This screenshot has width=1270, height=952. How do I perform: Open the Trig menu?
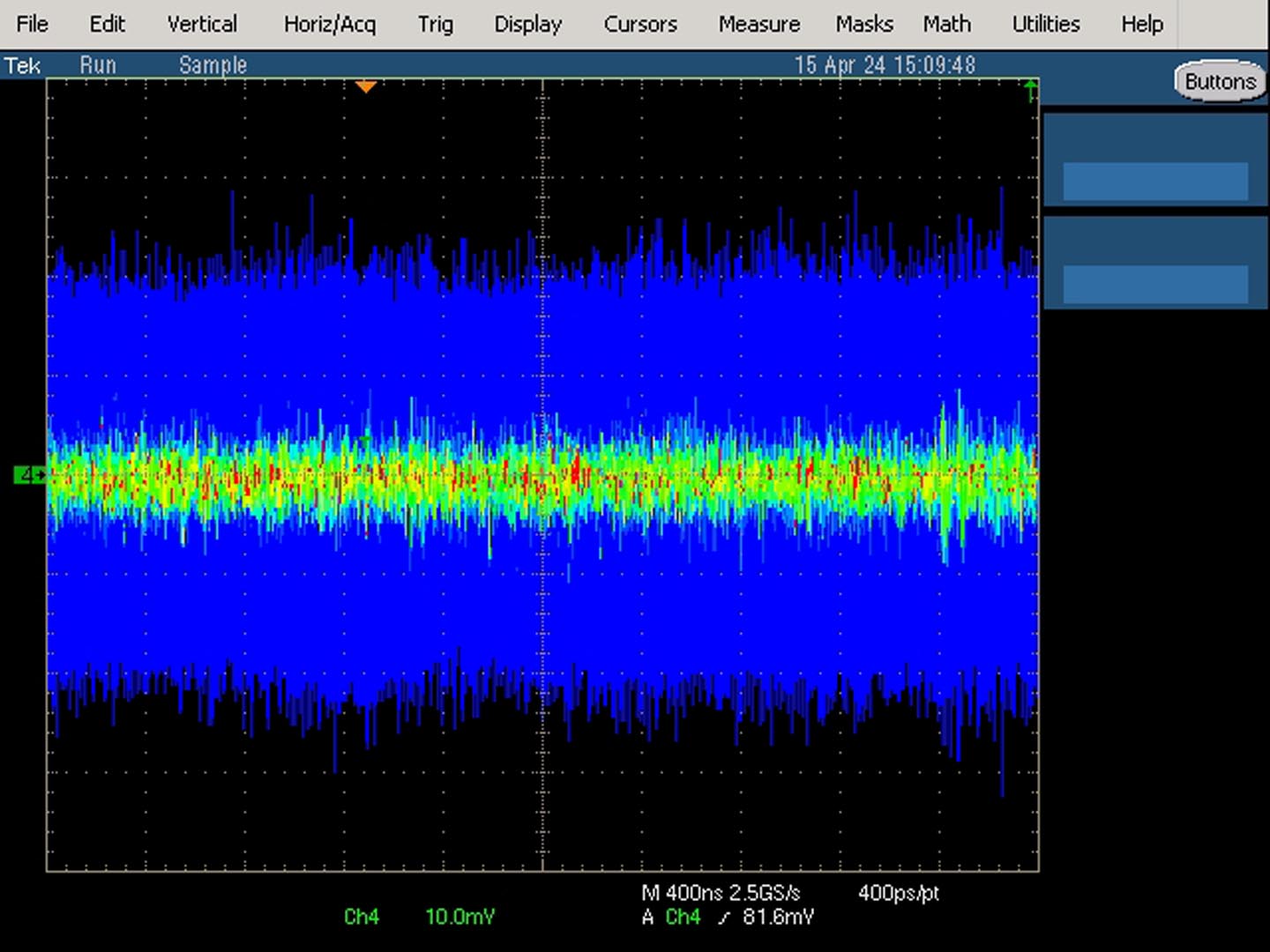click(435, 24)
